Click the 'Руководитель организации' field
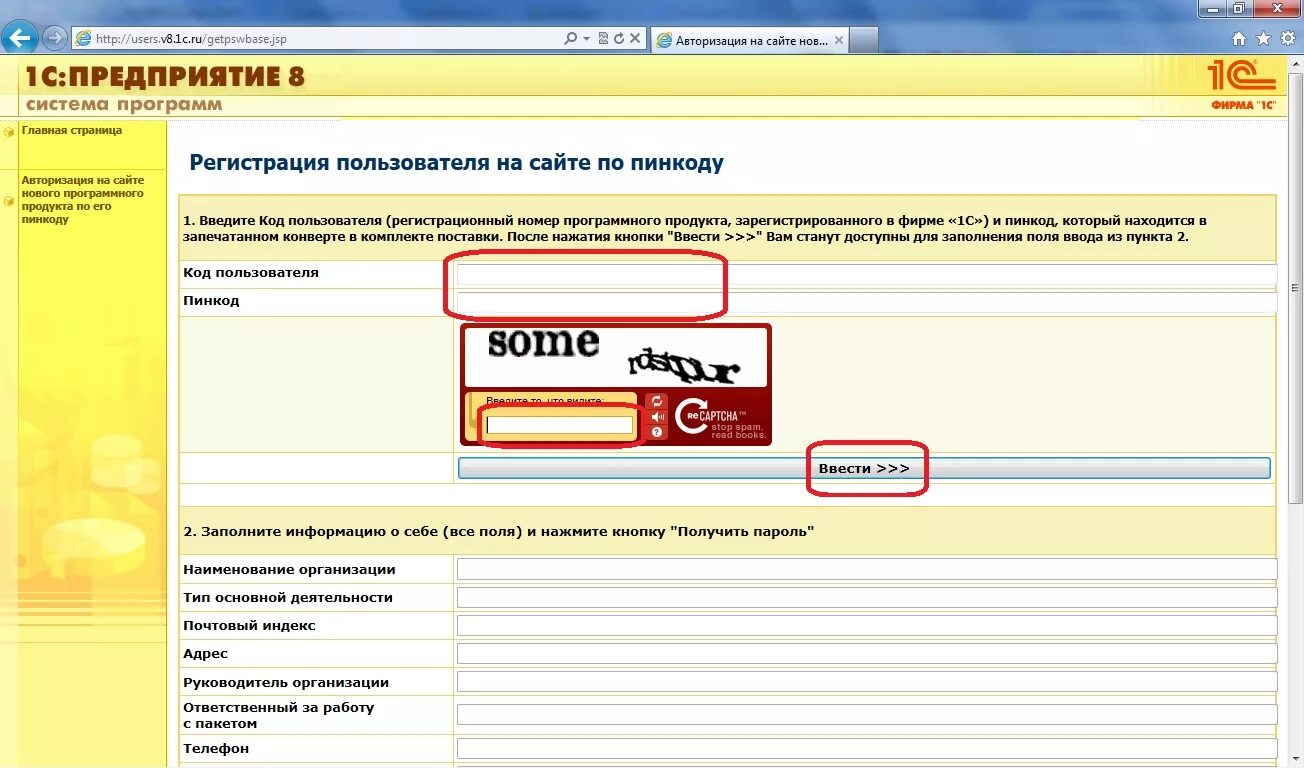1304x768 pixels. [866, 682]
